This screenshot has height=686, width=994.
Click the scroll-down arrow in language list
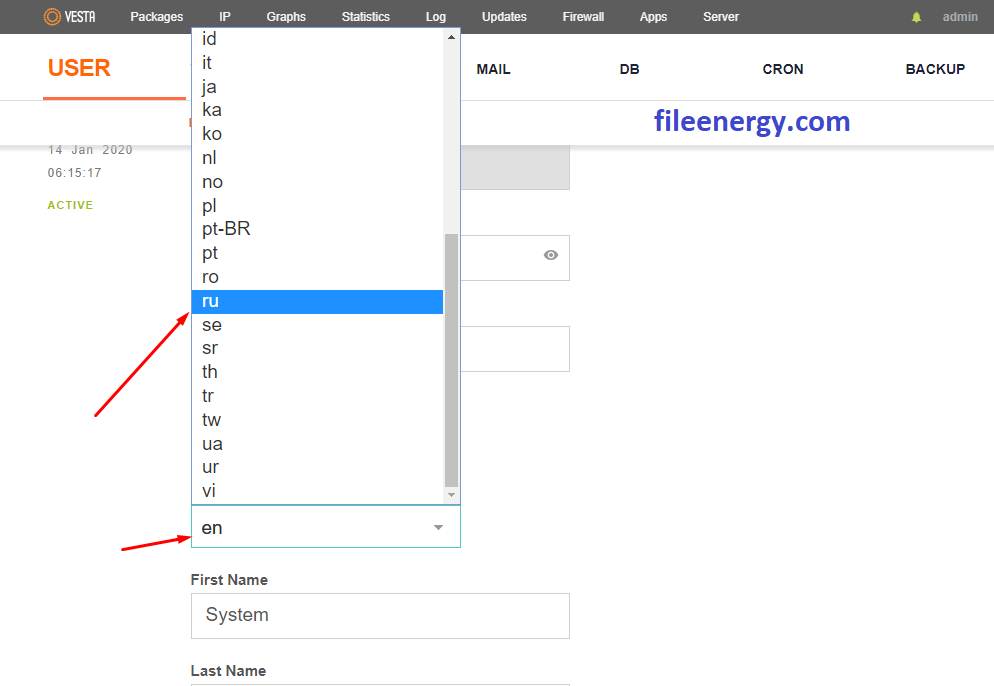pos(451,495)
